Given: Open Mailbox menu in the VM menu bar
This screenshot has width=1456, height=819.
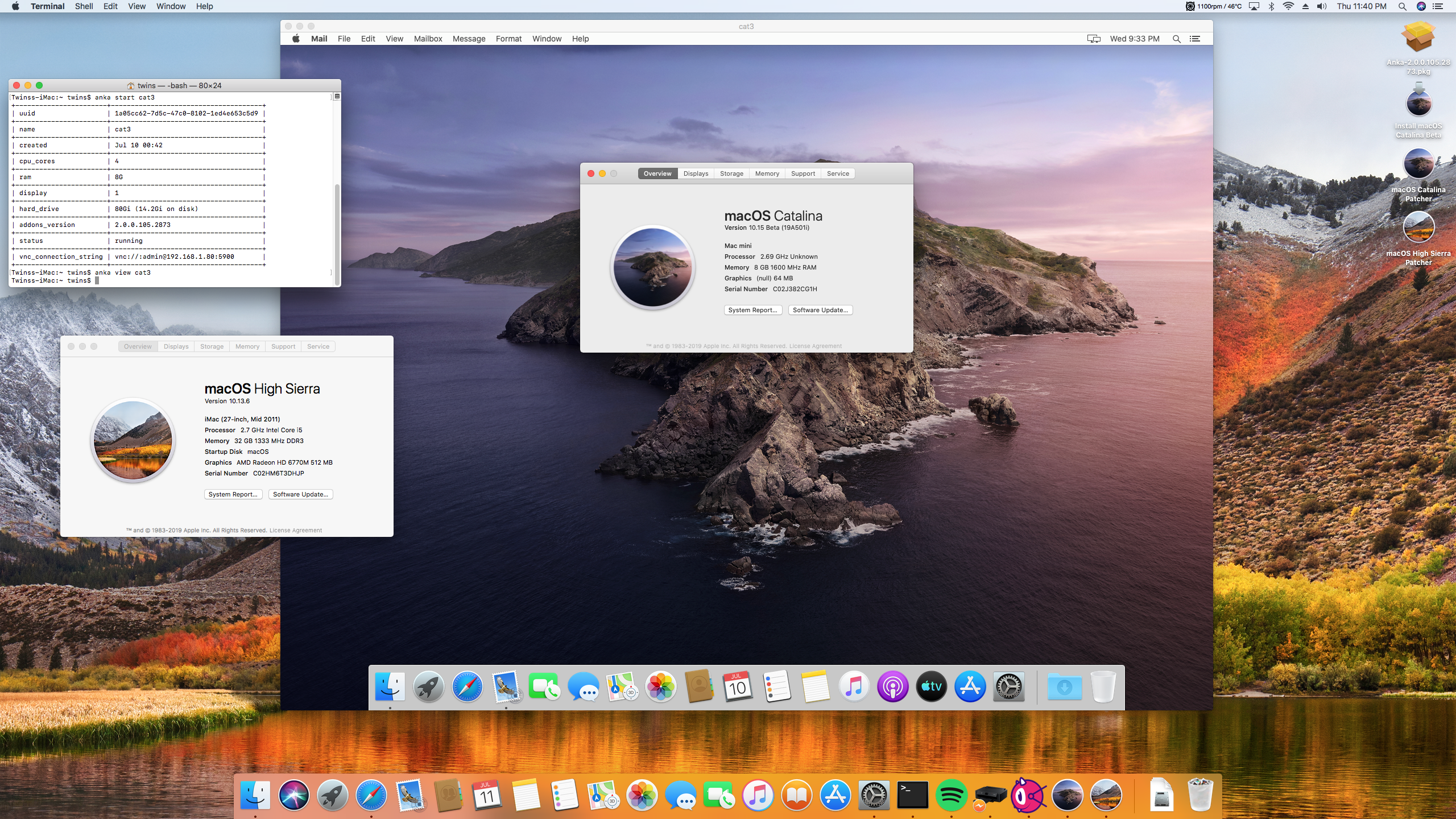Looking at the screenshot, I should pos(428,39).
